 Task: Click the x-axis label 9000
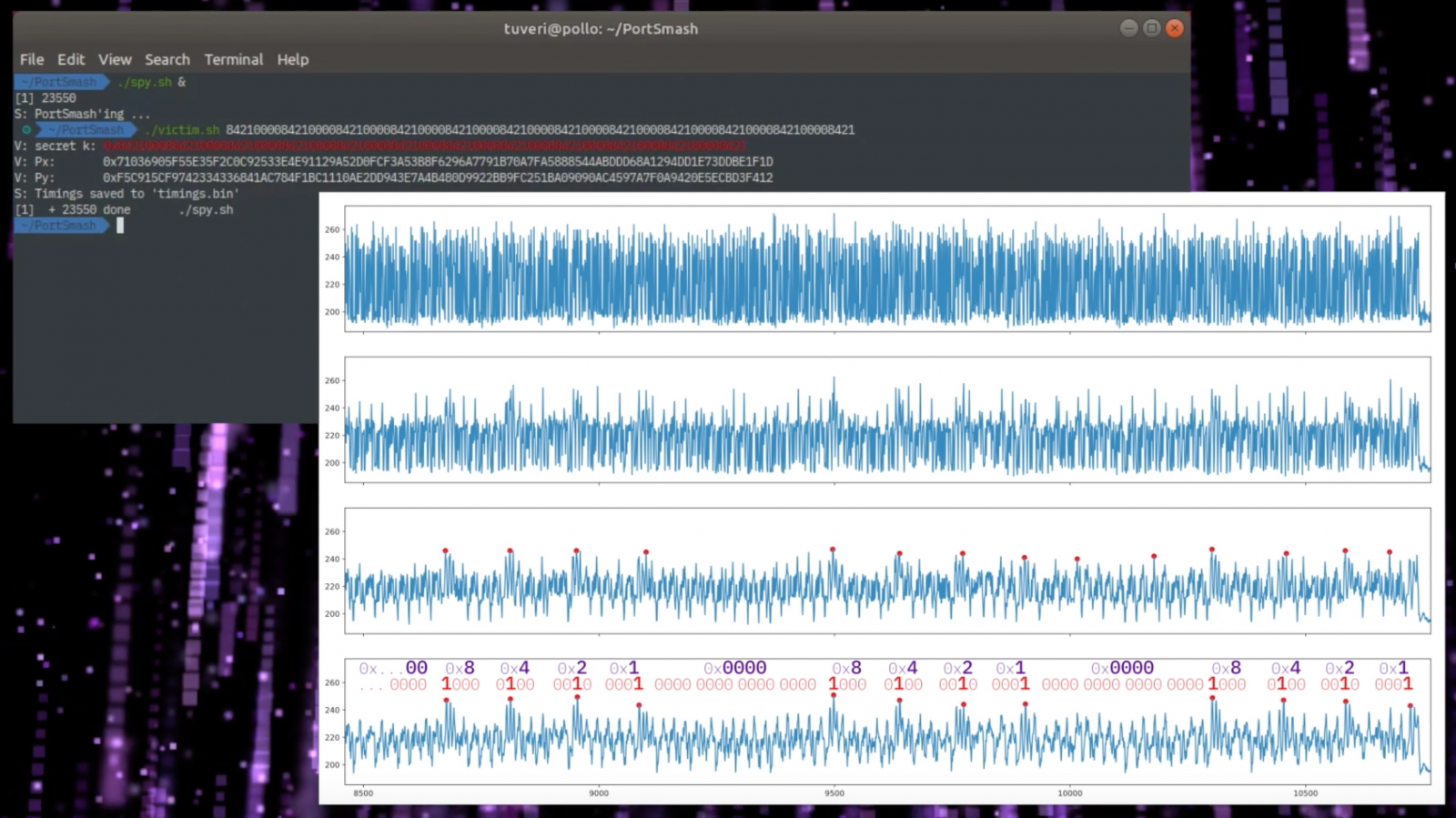coord(599,793)
